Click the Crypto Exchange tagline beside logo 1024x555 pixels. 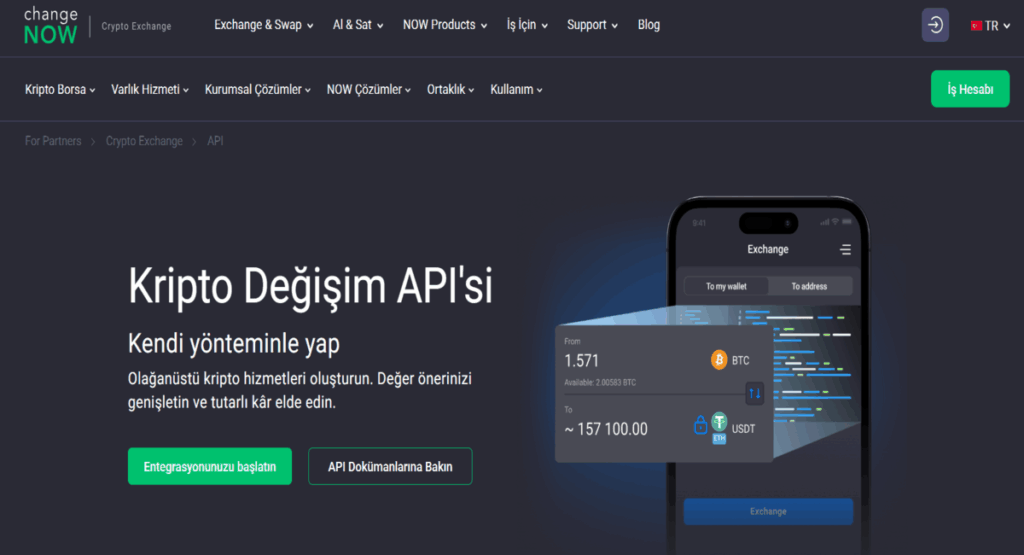click(x=136, y=26)
